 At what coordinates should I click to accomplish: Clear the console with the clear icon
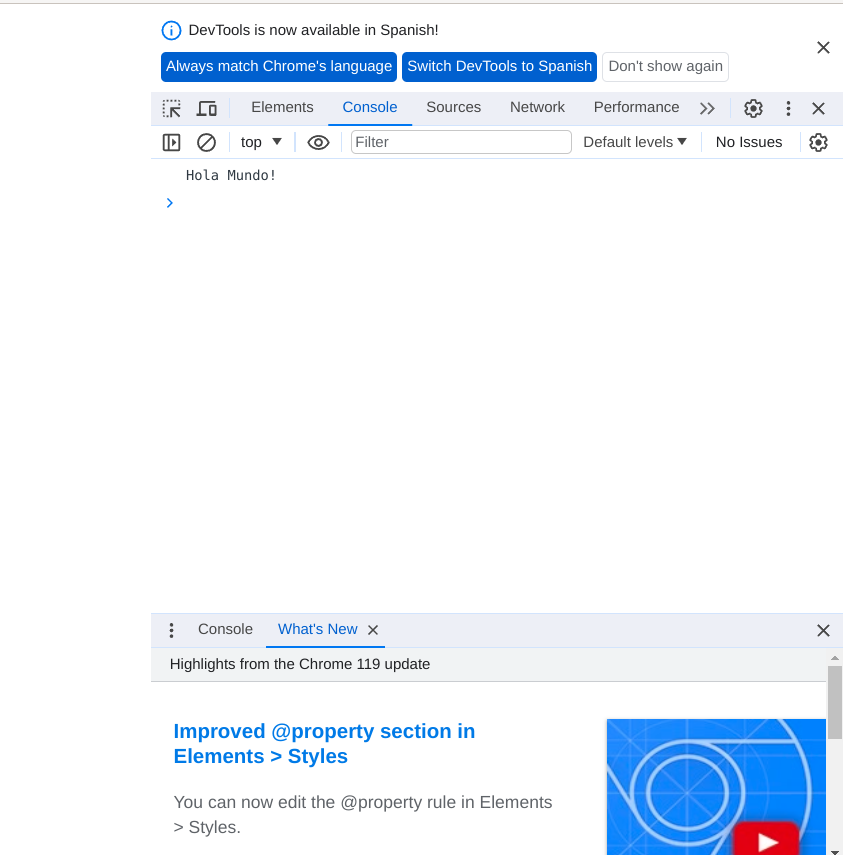206,142
